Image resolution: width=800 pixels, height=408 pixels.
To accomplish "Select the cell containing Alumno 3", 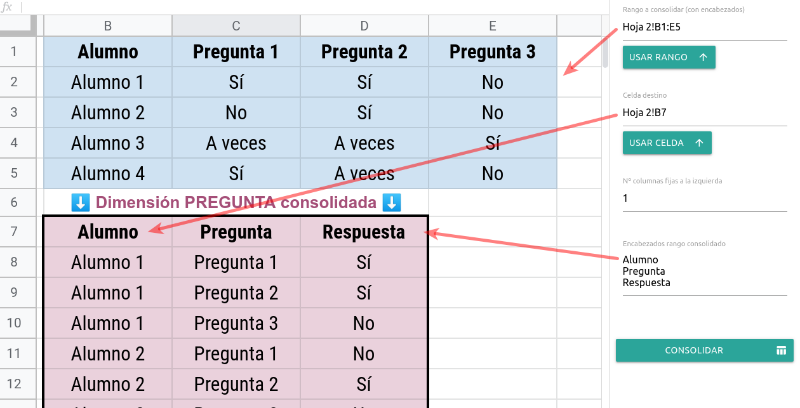I will (108, 143).
